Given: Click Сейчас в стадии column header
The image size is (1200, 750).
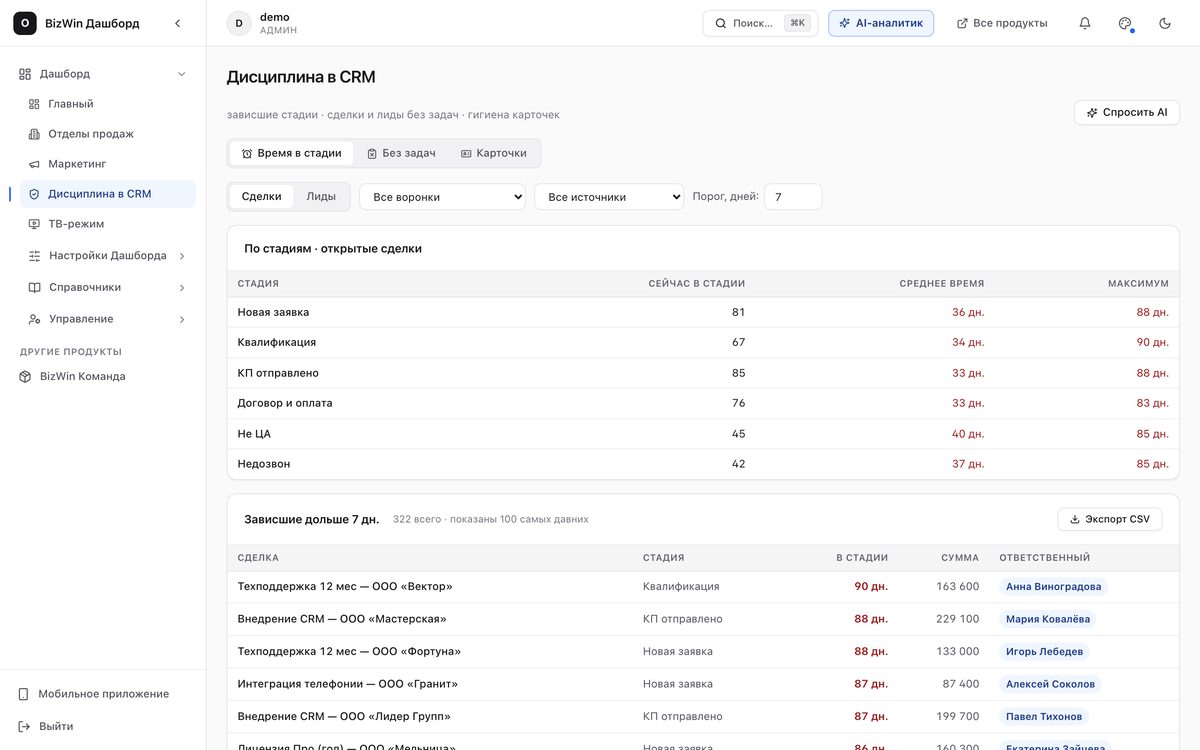Looking at the screenshot, I should (697, 284).
